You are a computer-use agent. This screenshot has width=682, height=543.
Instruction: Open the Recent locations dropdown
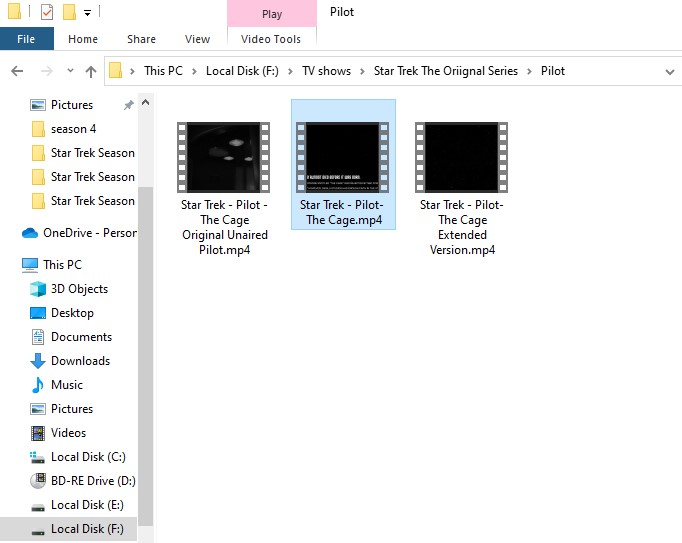pyautogui.click(x=70, y=70)
